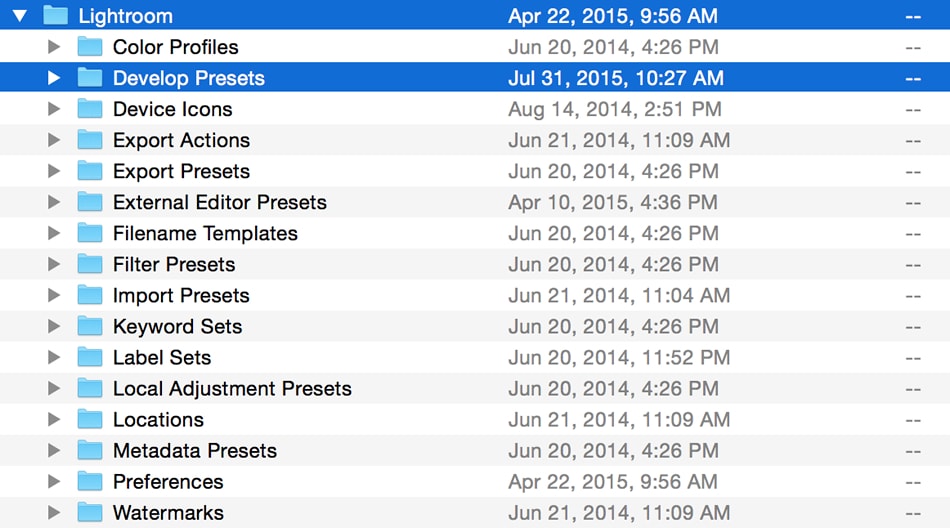Click the Watermarks row modified date
The width and height of the screenshot is (950, 528).
[x=619, y=513]
